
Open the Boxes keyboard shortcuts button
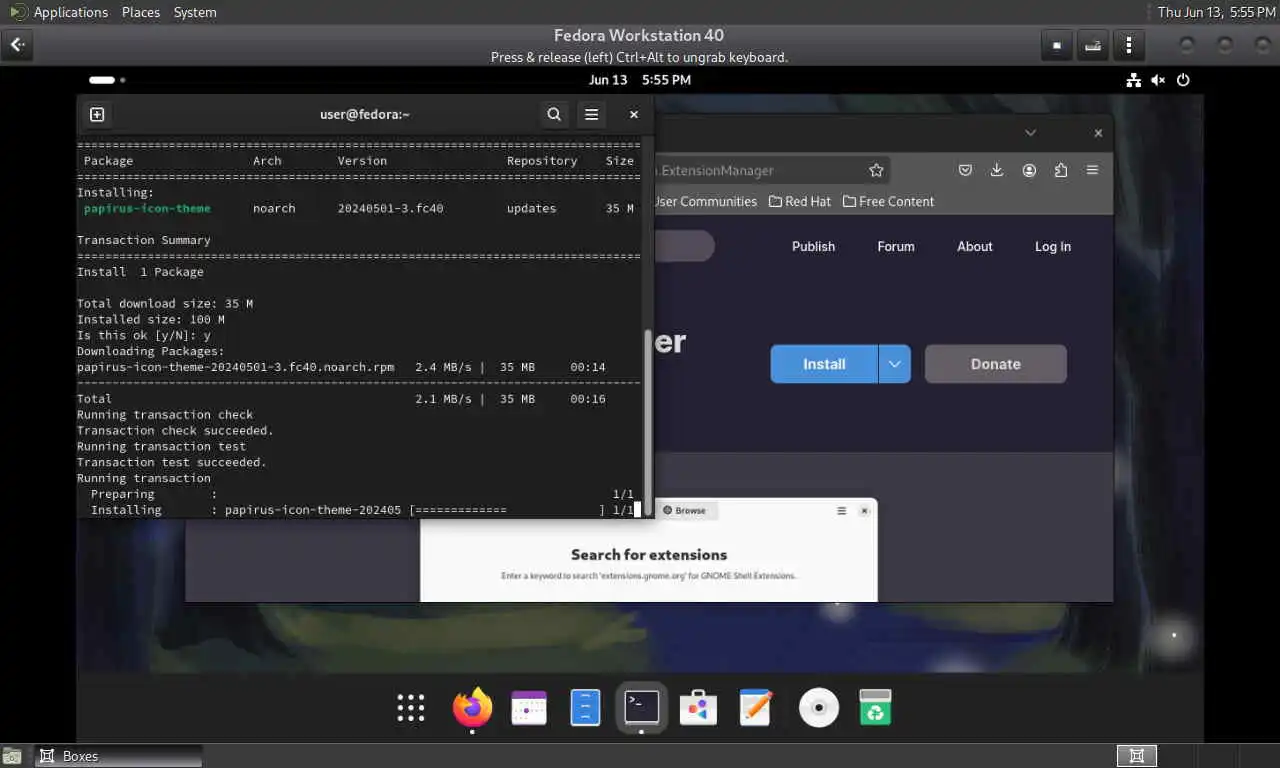[1093, 45]
